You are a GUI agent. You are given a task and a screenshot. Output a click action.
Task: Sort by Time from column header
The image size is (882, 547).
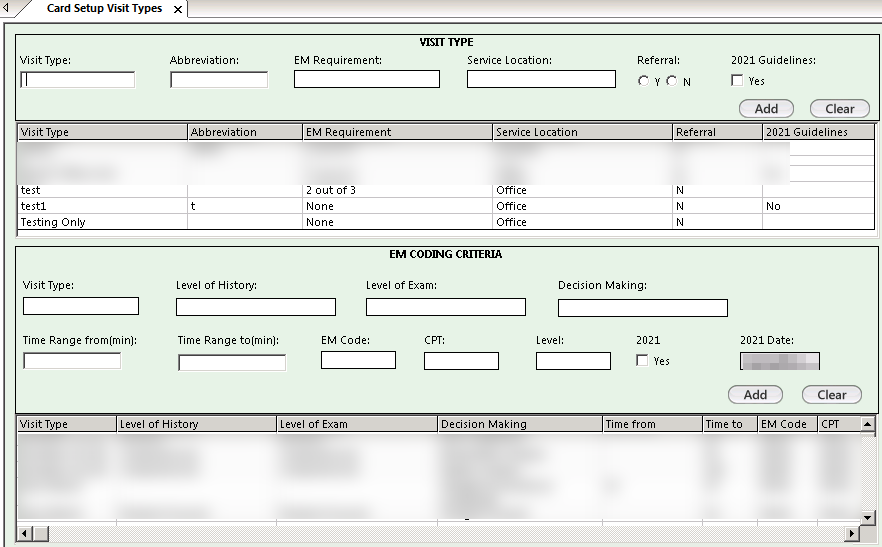click(652, 424)
